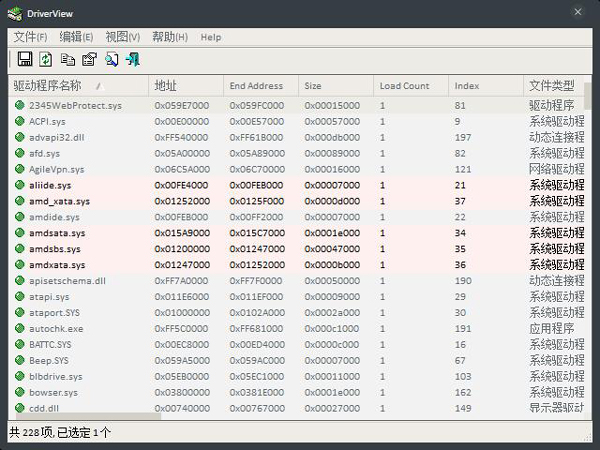The height and width of the screenshot is (450, 600).
Task: Sort by Load Count column header
Action: [x=411, y=86]
